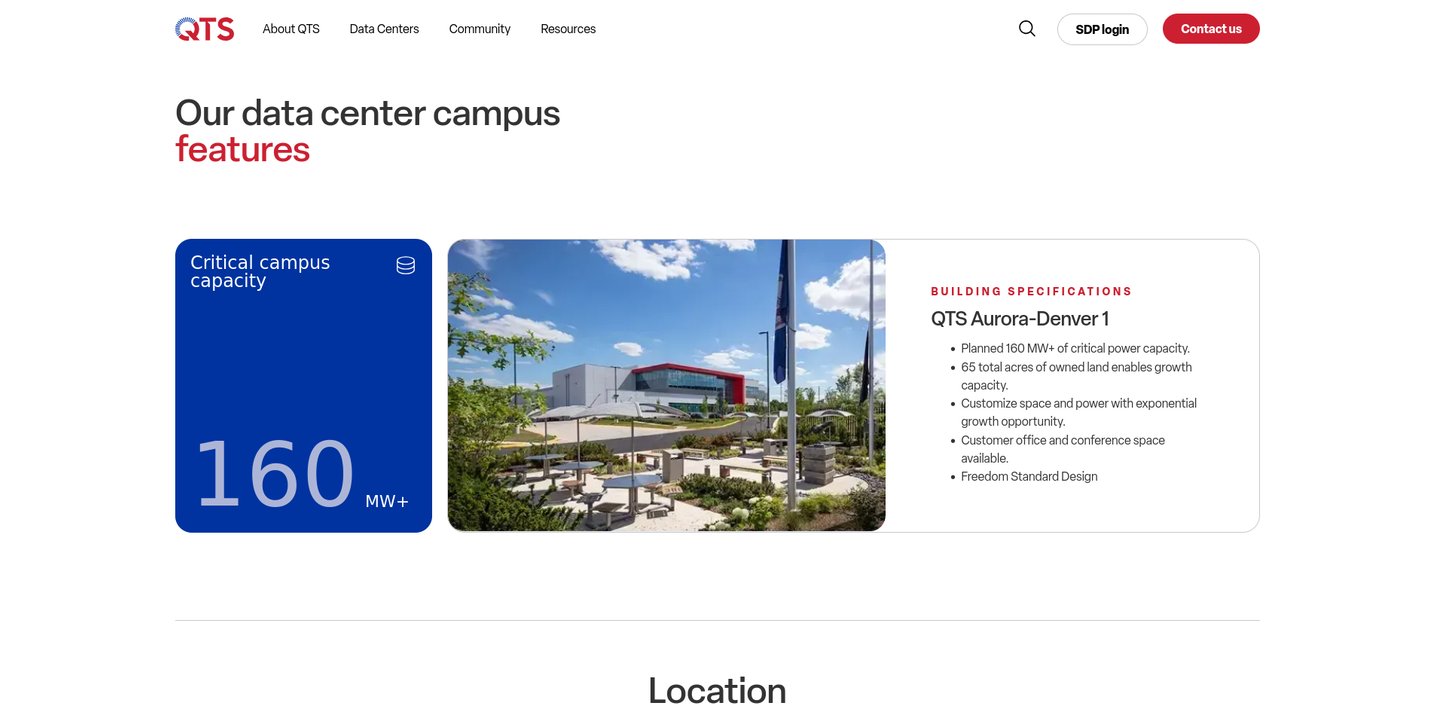Open the Resources menu
Image resolution: width=1440 pixels, height=712 pixels.
click(x=568, y=29)
